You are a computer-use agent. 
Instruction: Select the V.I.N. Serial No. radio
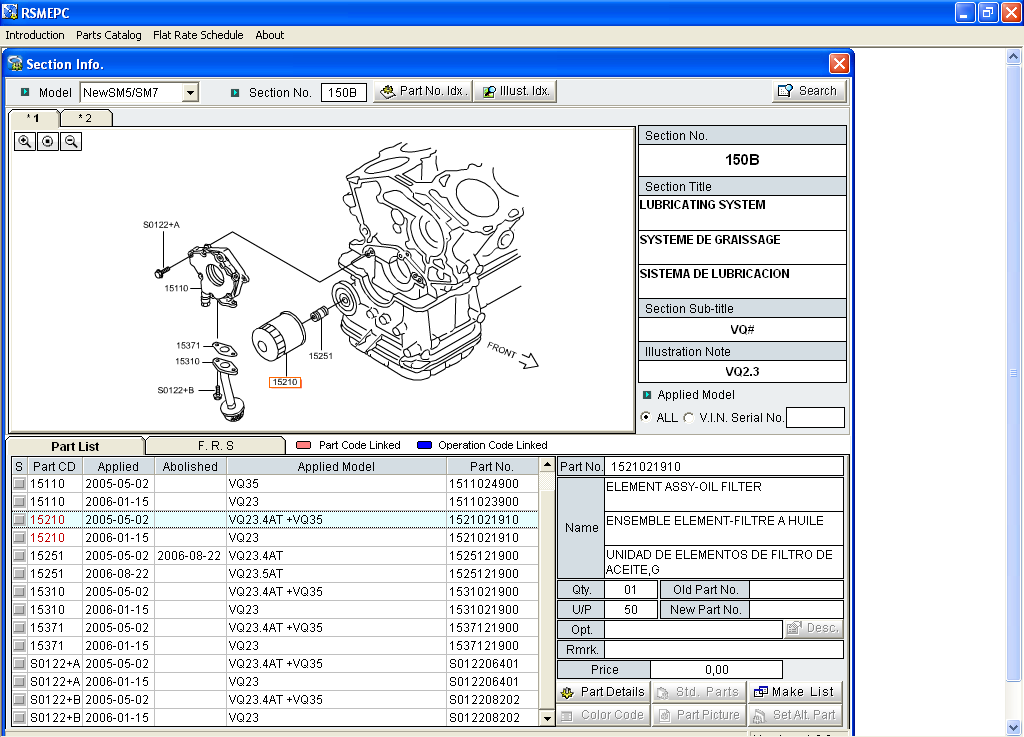(689, 417)
